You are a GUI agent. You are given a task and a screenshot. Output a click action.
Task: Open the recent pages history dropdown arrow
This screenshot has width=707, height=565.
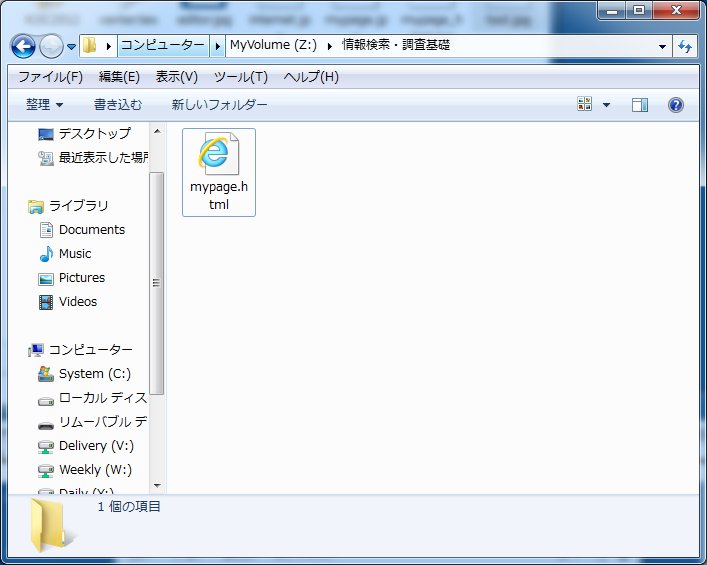pos(71,46)
